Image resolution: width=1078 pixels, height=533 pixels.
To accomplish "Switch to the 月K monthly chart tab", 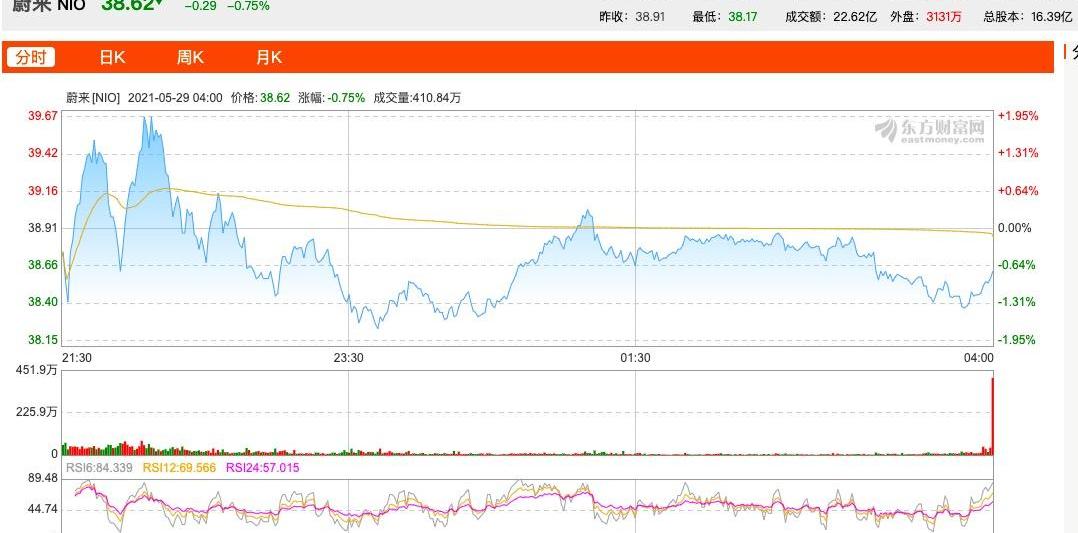I will click(269, 57).
